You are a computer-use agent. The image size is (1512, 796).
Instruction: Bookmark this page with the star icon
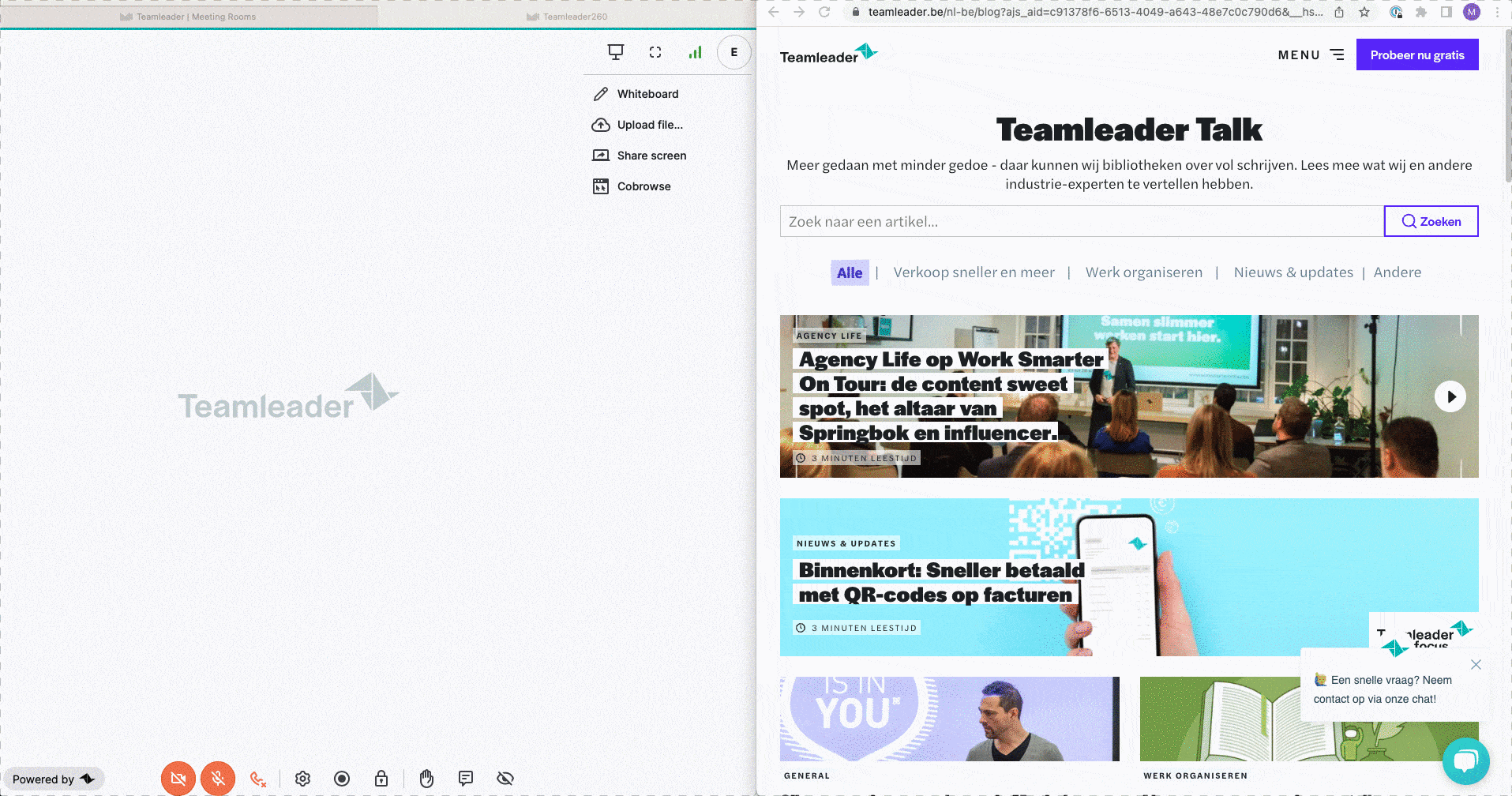pos(1364,12)
